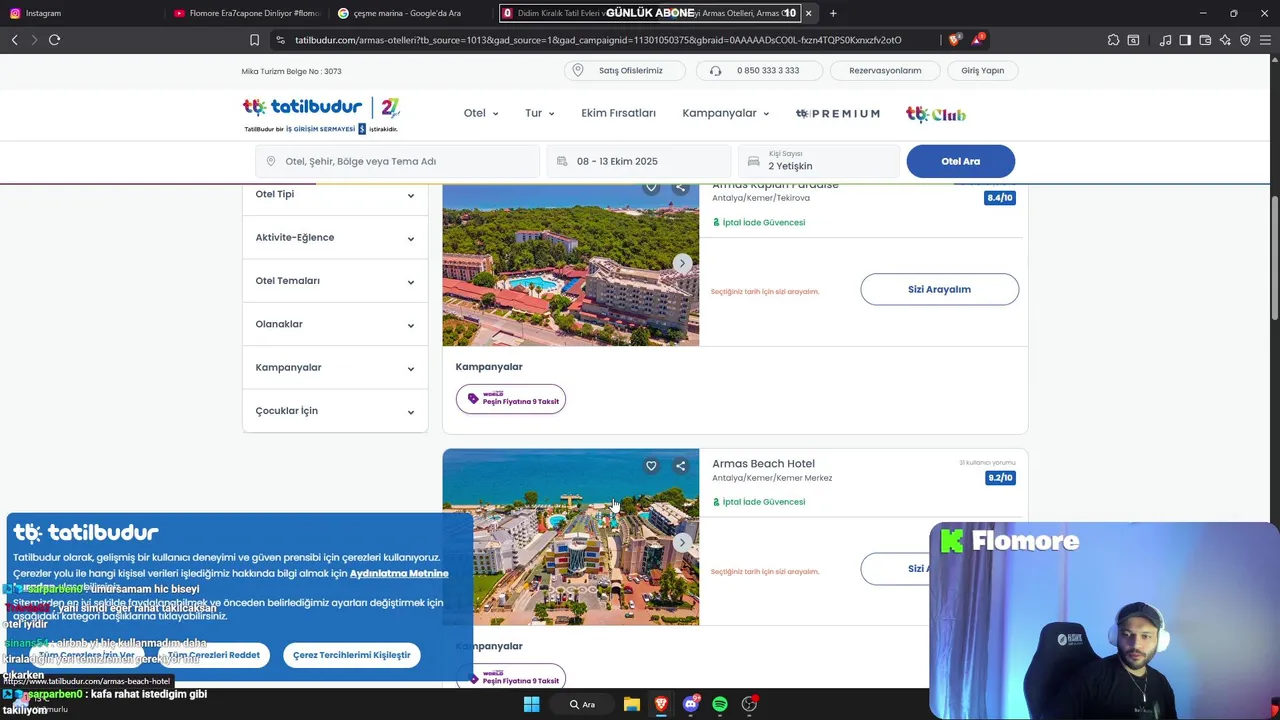Open the Windows Start menu
Viewport: 1280px width, 720px height.
531,704
